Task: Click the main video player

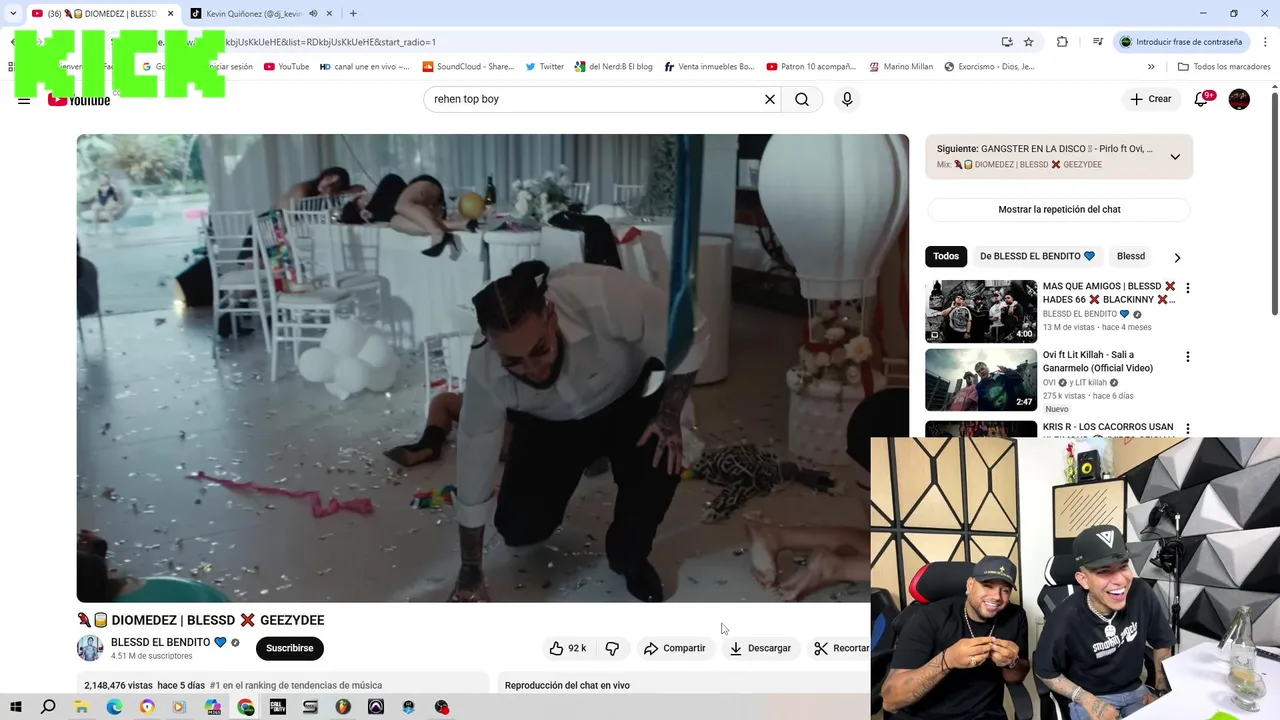Action: (493, 368)
